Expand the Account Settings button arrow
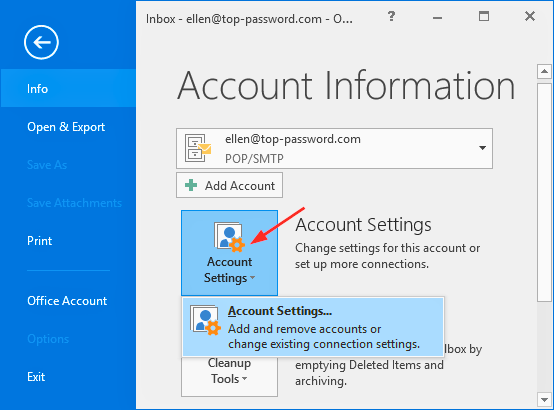The image size is (554, 410). click(x=252, y=278)
